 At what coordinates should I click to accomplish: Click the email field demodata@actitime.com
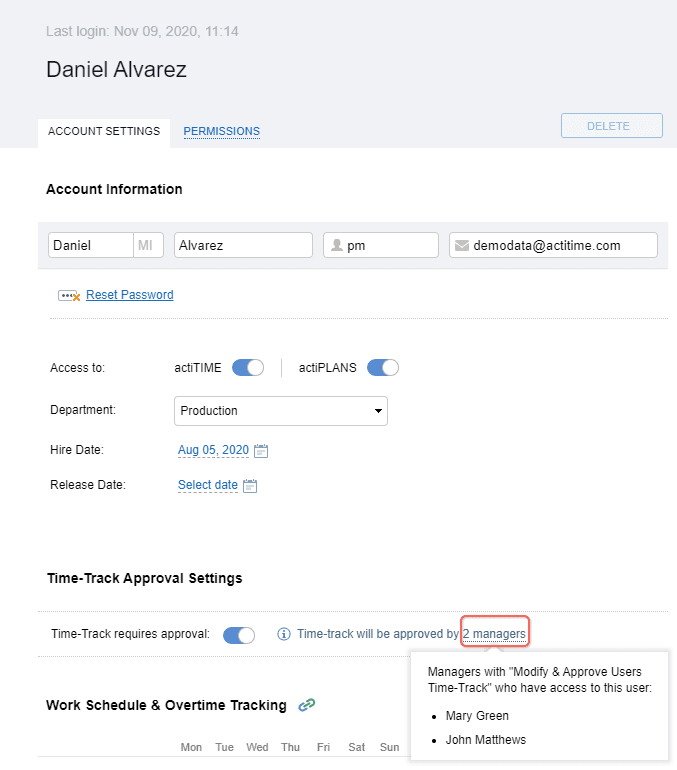tap(553, 245)
